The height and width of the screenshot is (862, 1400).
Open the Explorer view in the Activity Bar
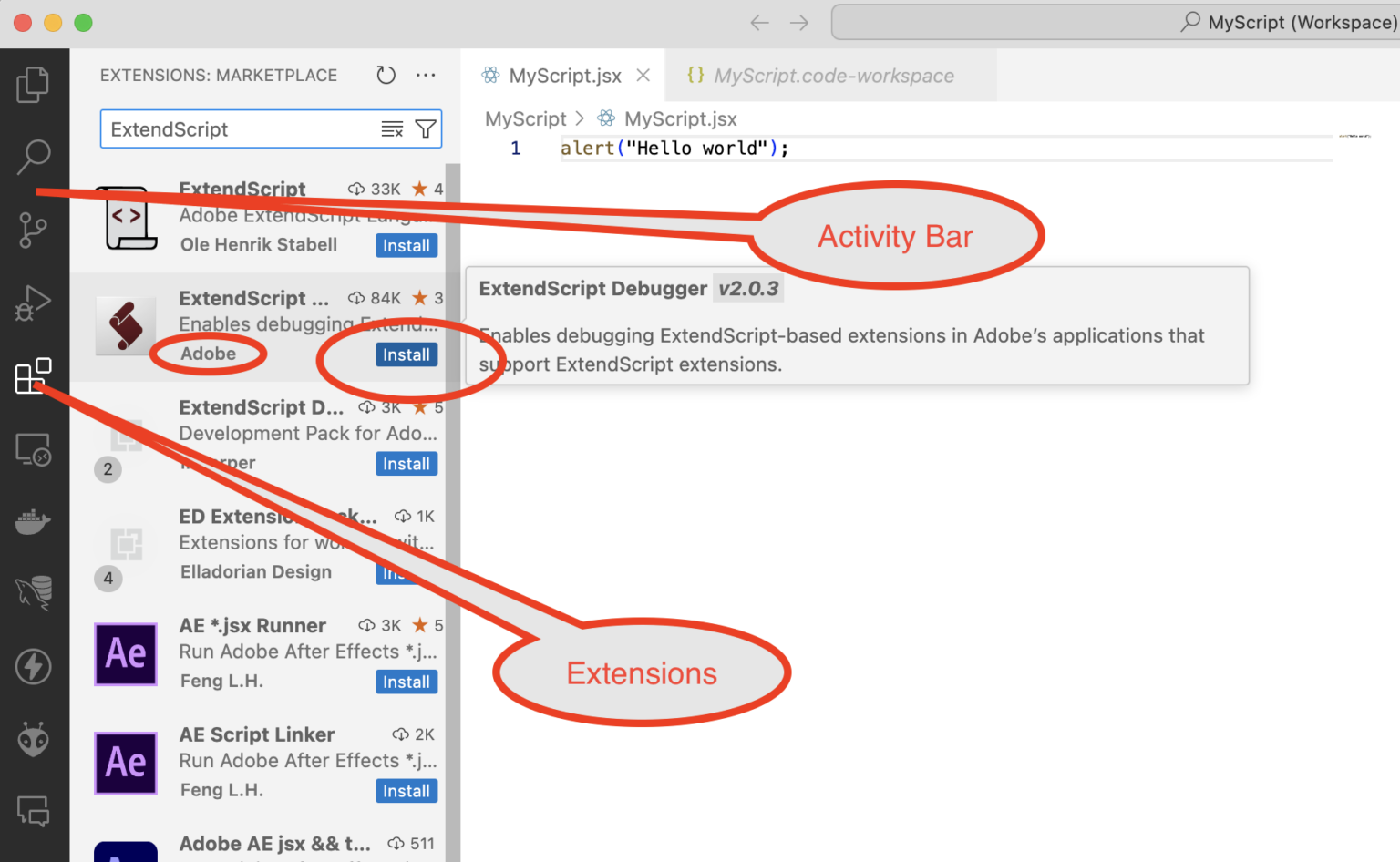pos(34,84)
